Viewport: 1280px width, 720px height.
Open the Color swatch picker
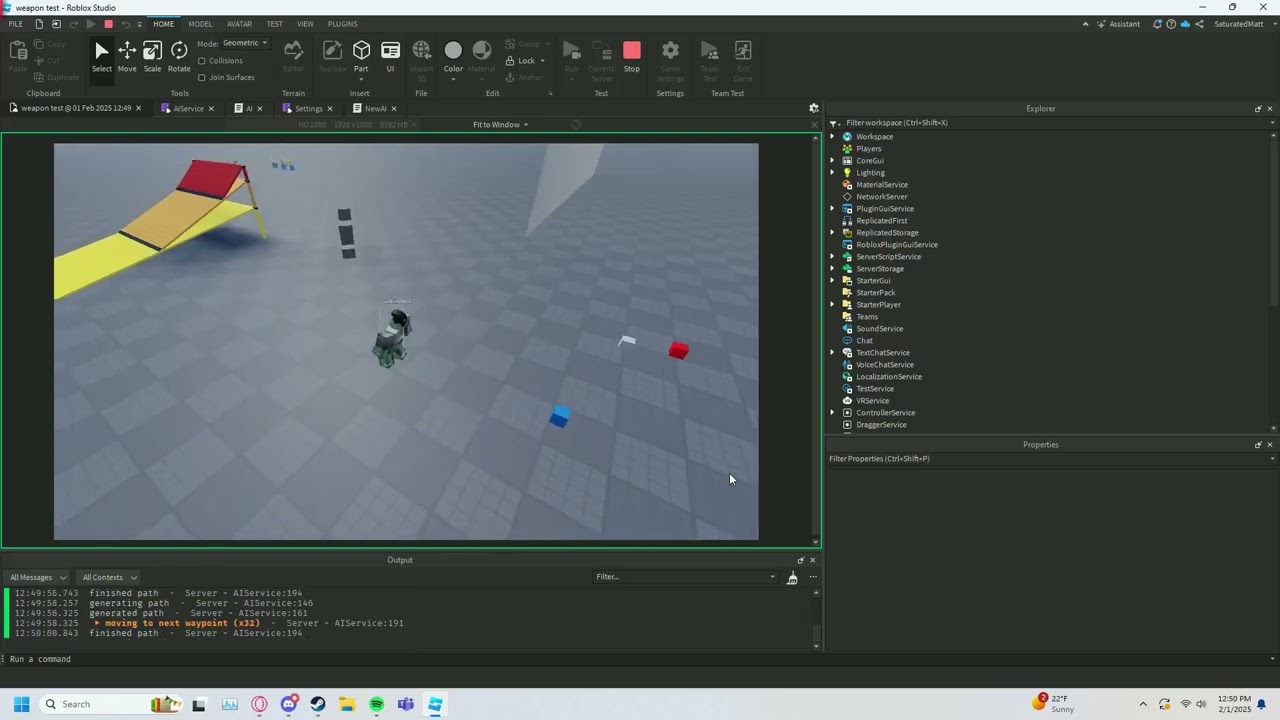pyautogui.click(x=453, y=50)
